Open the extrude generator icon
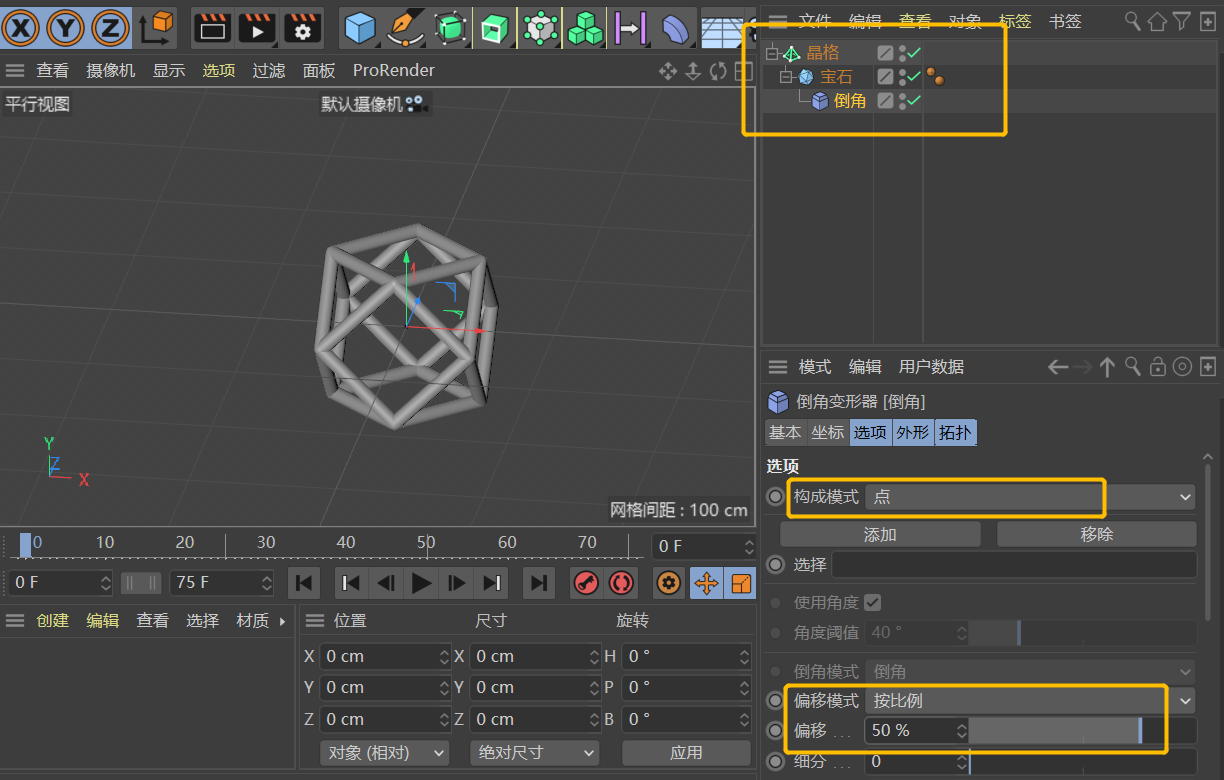1224x780 pixels. pyautogui.click(x=494, y=28)
